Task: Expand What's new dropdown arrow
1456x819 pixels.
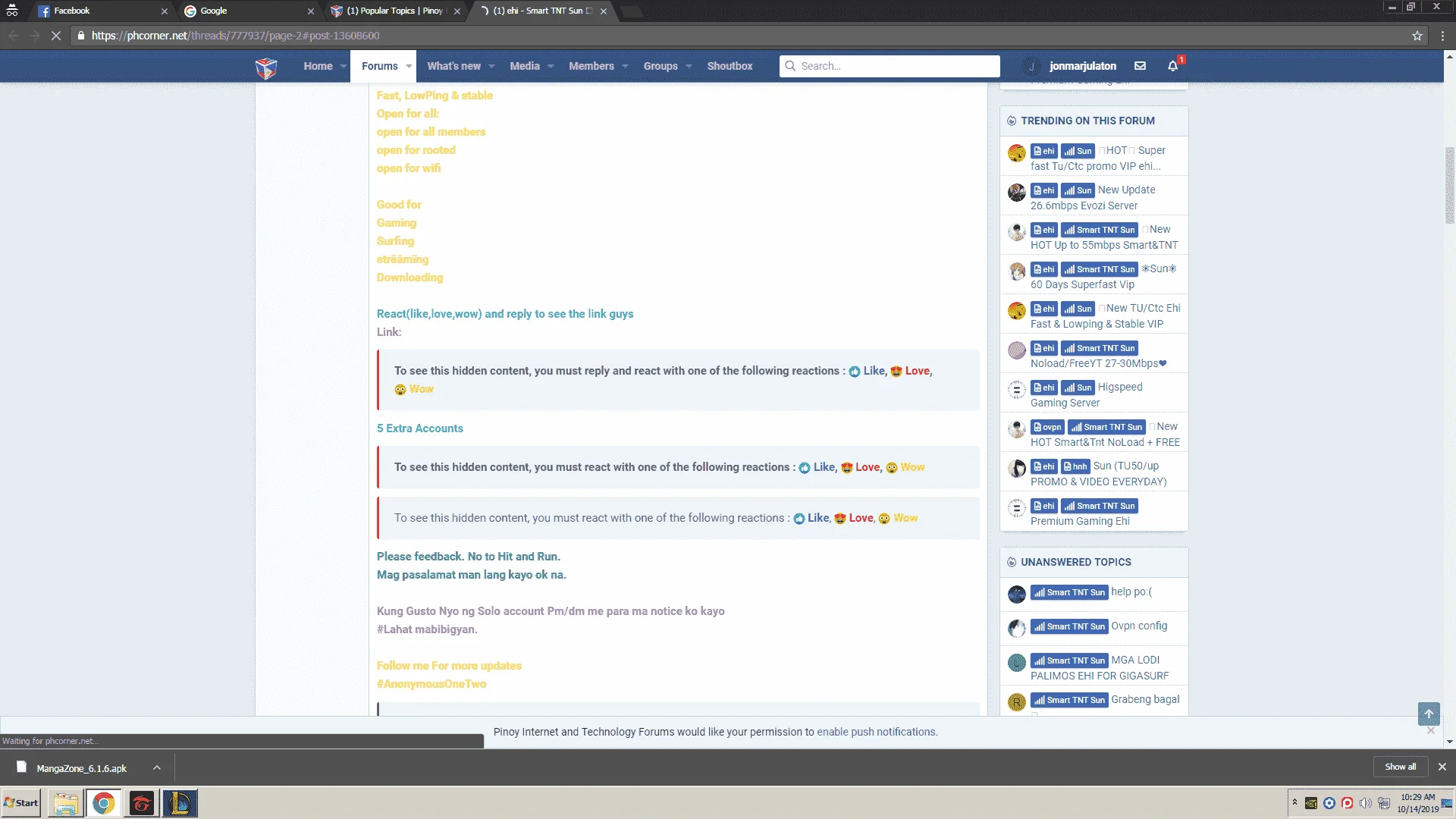Action: [491, 66]
